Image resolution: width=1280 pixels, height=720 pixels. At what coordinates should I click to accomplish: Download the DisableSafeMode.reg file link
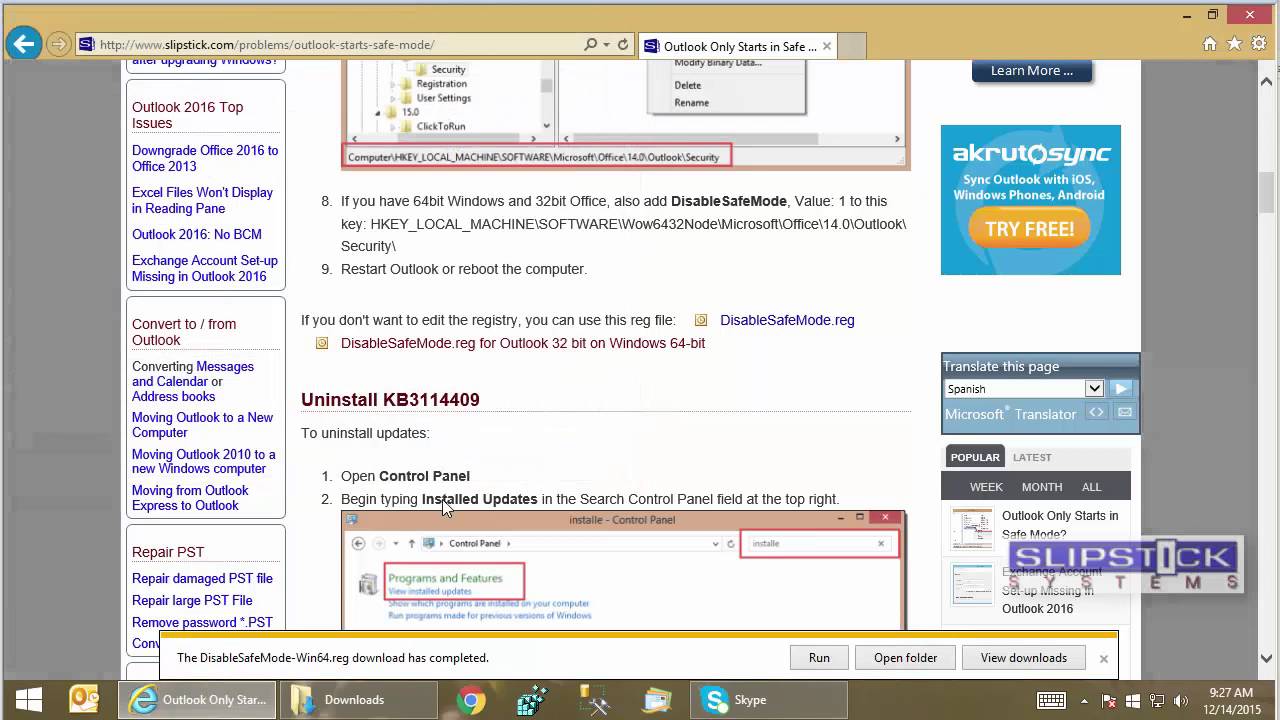(787, 320)
